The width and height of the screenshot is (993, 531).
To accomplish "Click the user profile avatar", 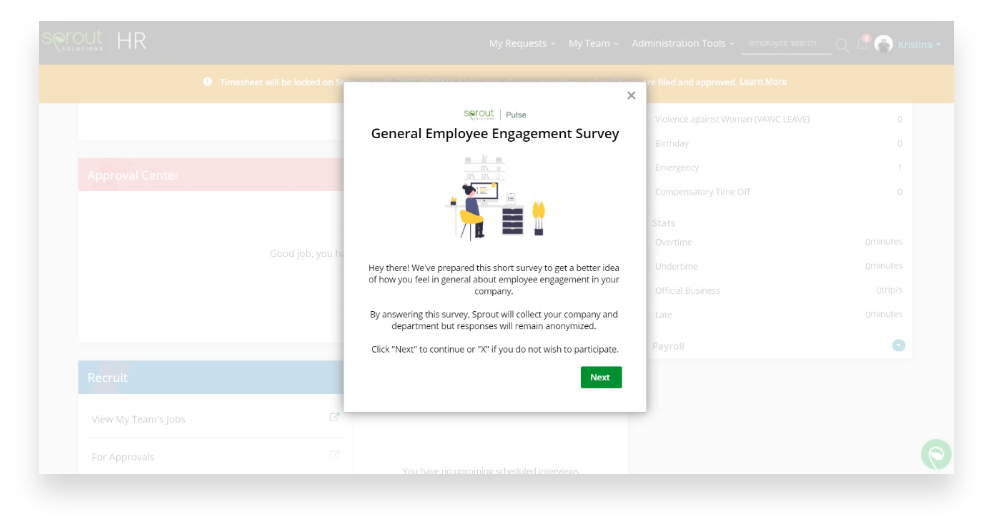I will (883, 44).
